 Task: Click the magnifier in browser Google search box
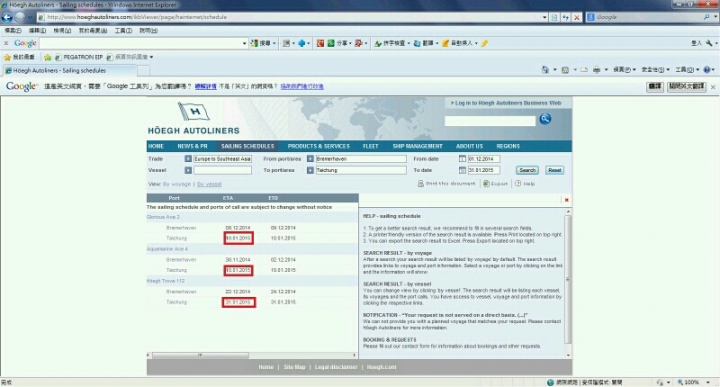pyautogui.click(x=706, y=17)
